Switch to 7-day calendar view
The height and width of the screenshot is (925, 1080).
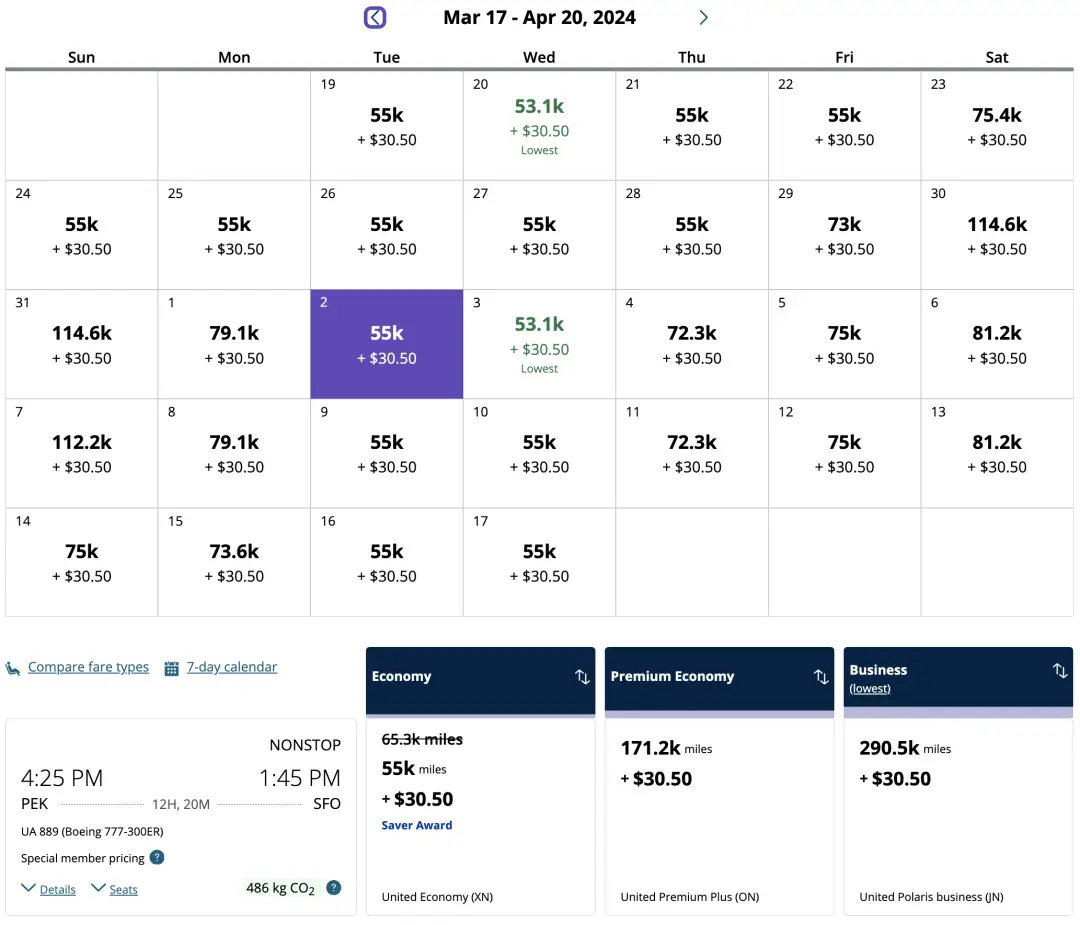(x=231, y=667)
